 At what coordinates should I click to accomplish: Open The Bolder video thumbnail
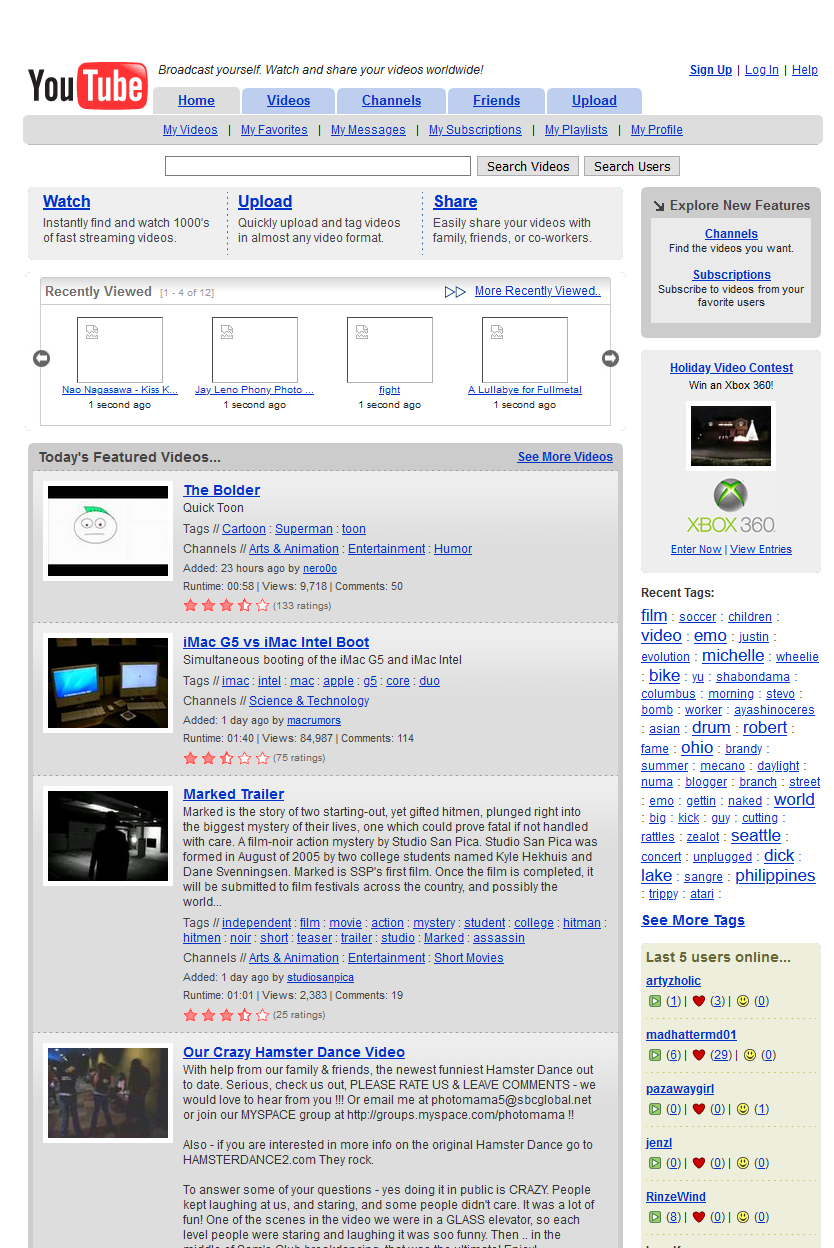pyautogui.click(x=108, y=531)
